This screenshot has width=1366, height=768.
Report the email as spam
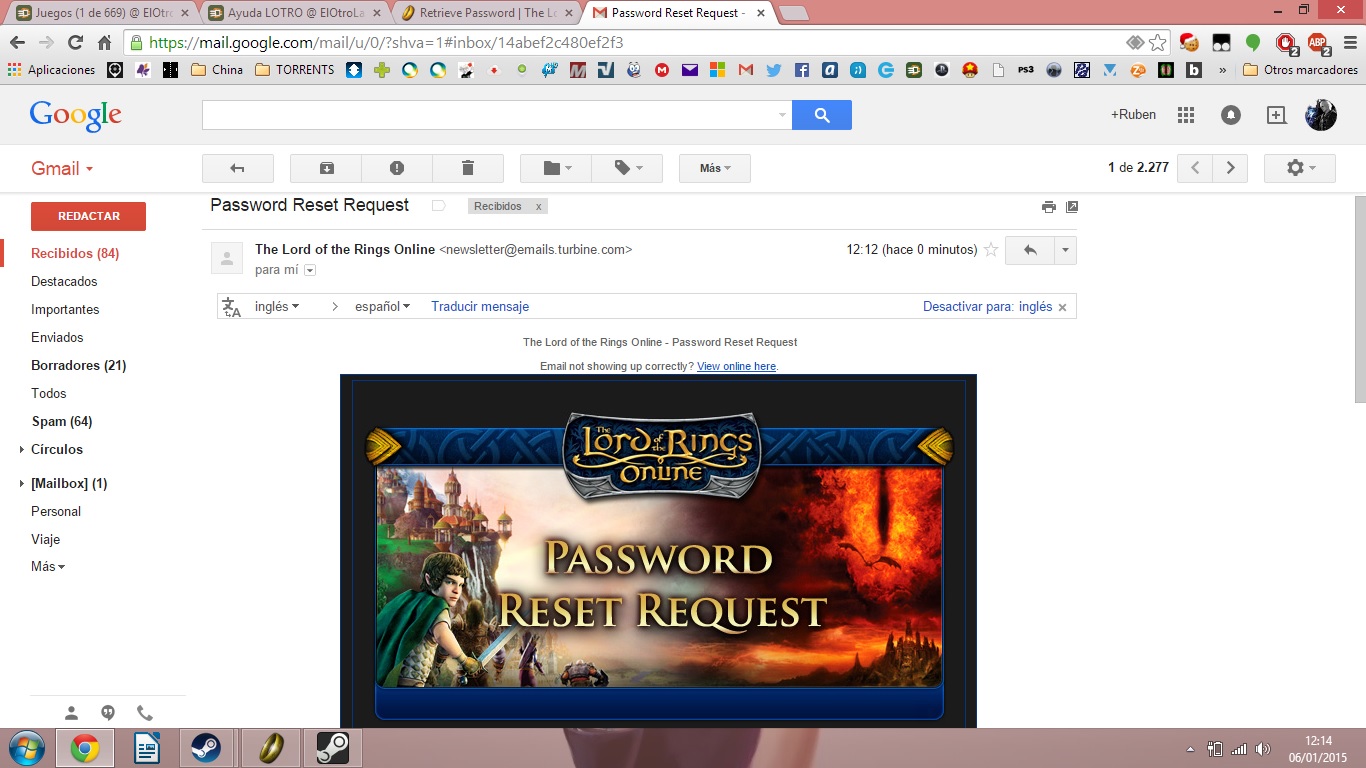(397, 168)
